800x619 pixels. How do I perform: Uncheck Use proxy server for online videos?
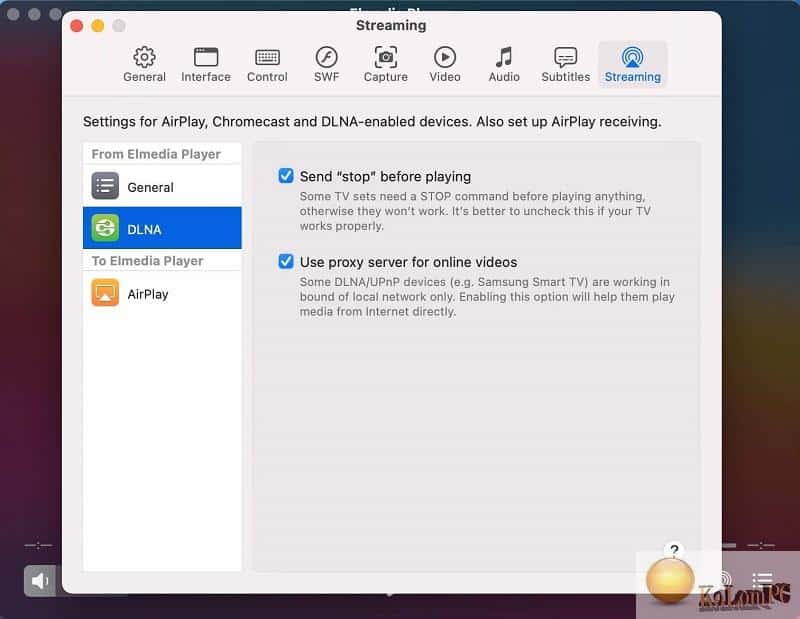286,261
